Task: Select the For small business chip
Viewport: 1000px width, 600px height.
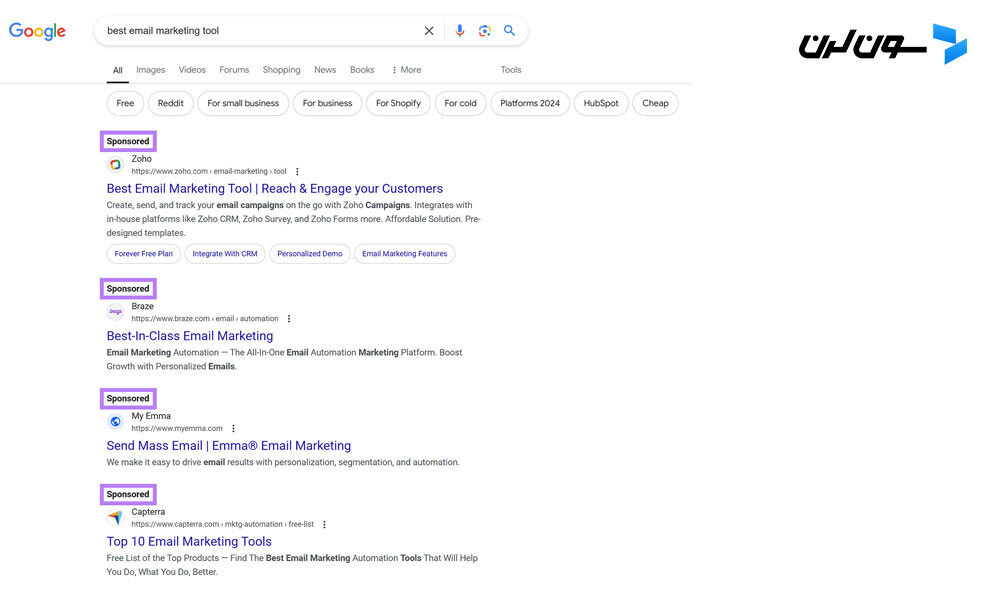Action: tap(243, 103)
